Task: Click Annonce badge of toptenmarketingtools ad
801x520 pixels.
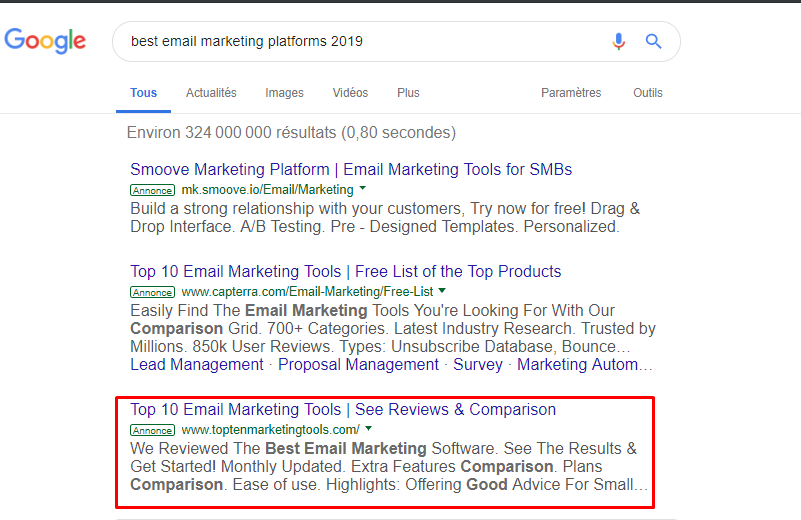Action: point(153,431)
